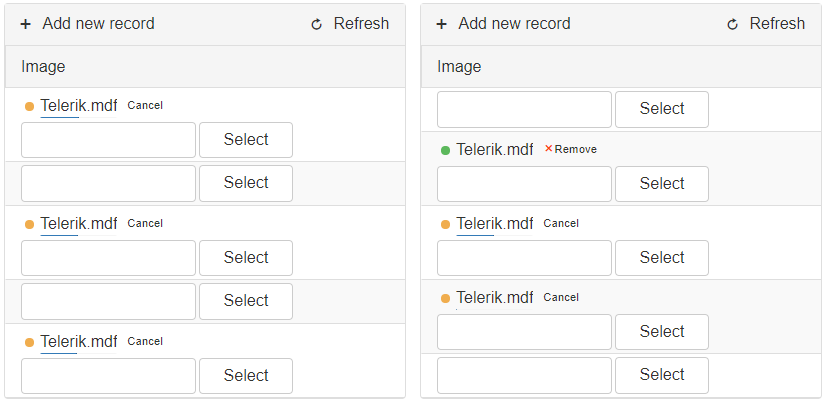The height and width of the screenshot is (402, 827).
Task: Click red X Remove icon beside Telerik.mdf
Action: coord(549,149)
